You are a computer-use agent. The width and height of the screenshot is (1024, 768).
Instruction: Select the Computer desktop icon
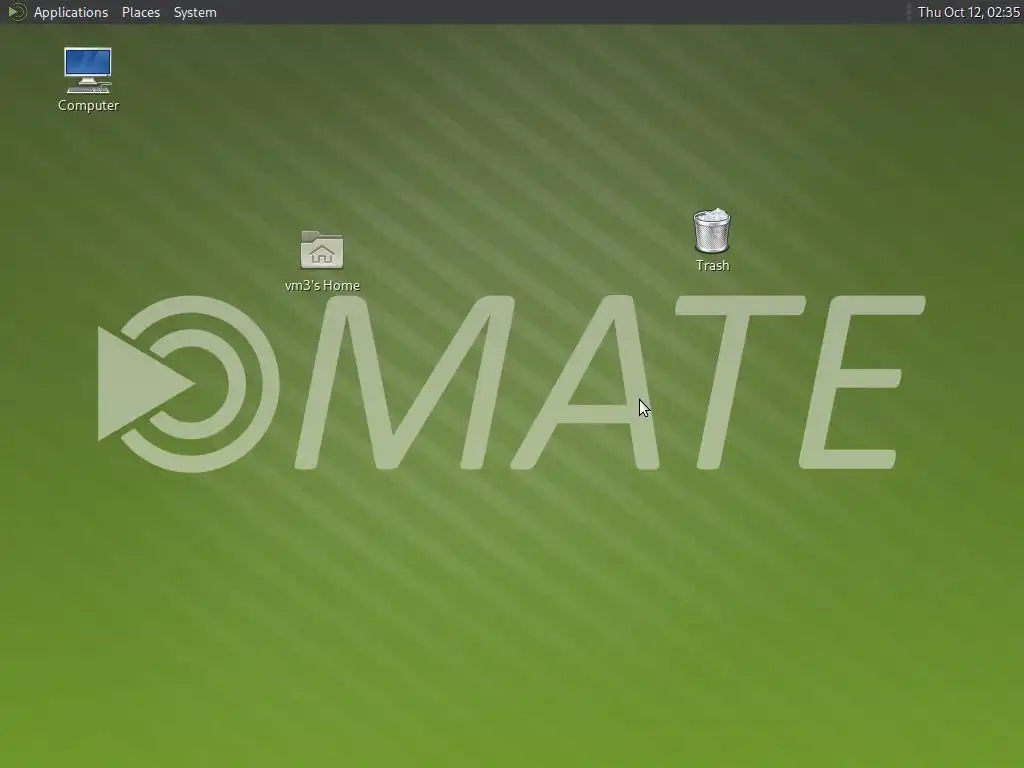pos(88,71)
